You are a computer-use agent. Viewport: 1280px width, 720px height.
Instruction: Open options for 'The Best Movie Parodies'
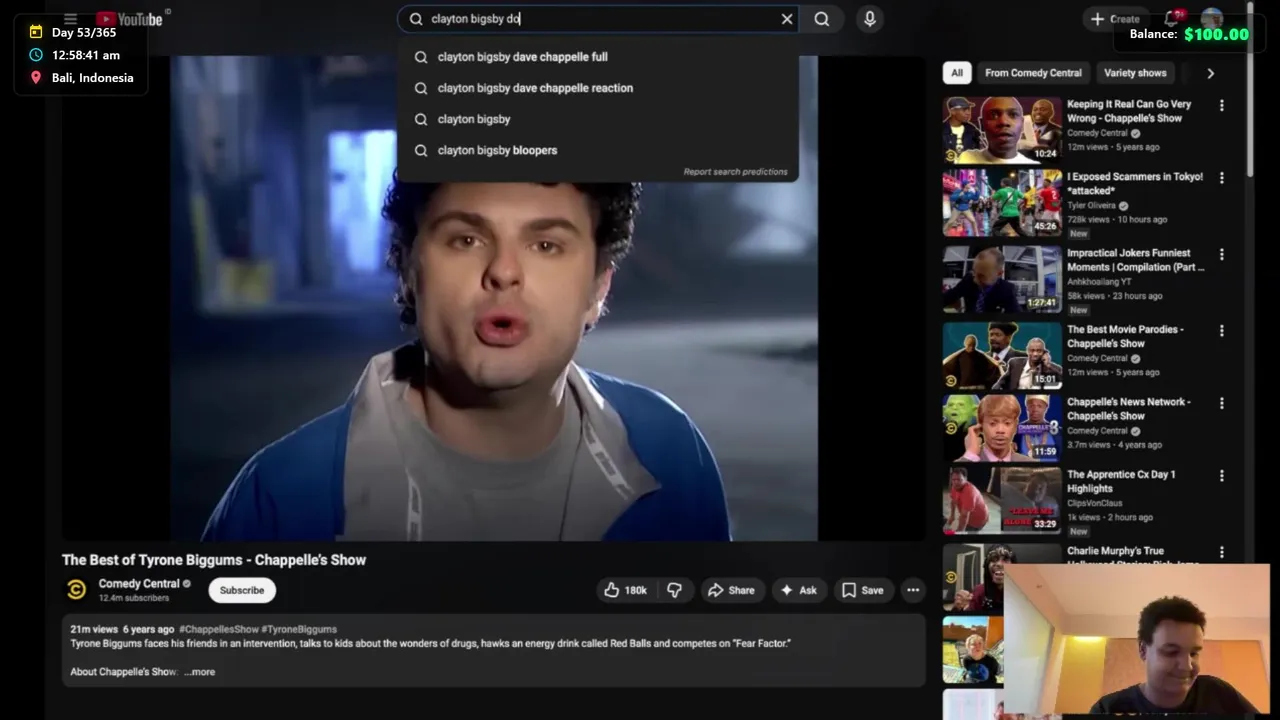pos(1221,330)
